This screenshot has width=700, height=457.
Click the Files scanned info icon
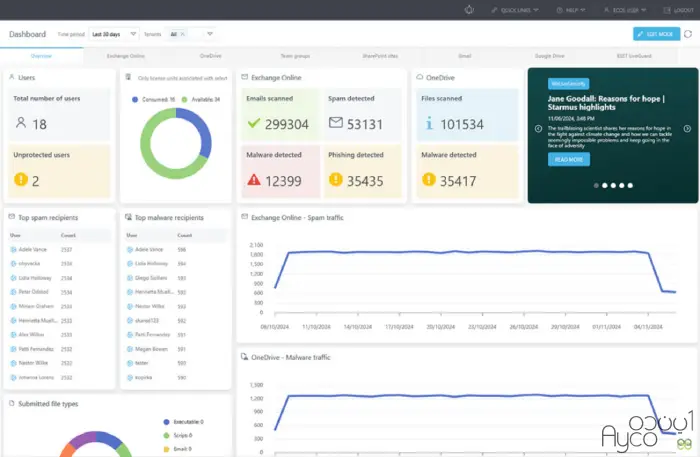pos(429,124)
